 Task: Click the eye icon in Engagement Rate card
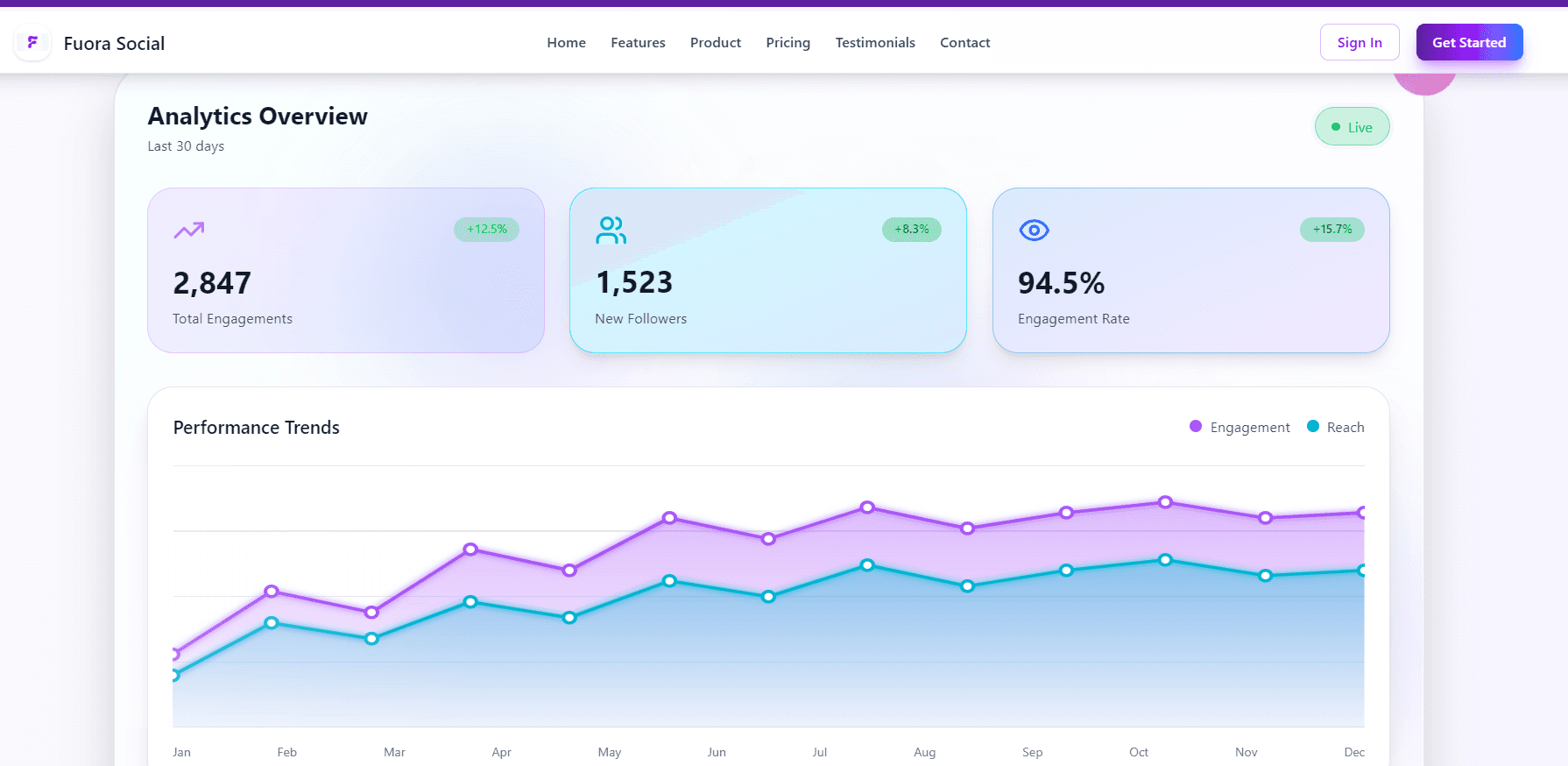click(1034, 231)
